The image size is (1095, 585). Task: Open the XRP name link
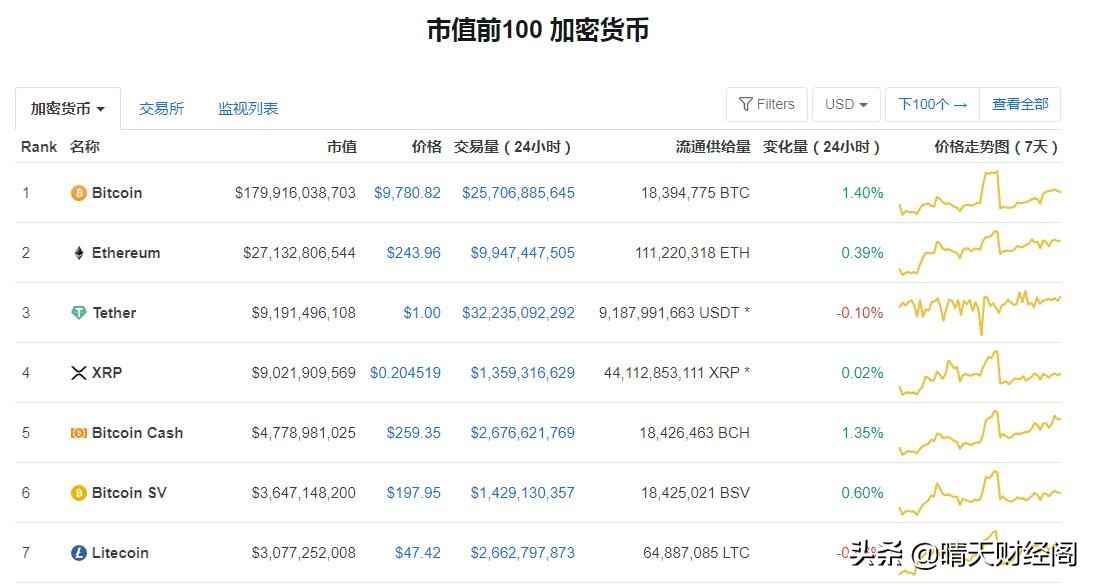107,373
